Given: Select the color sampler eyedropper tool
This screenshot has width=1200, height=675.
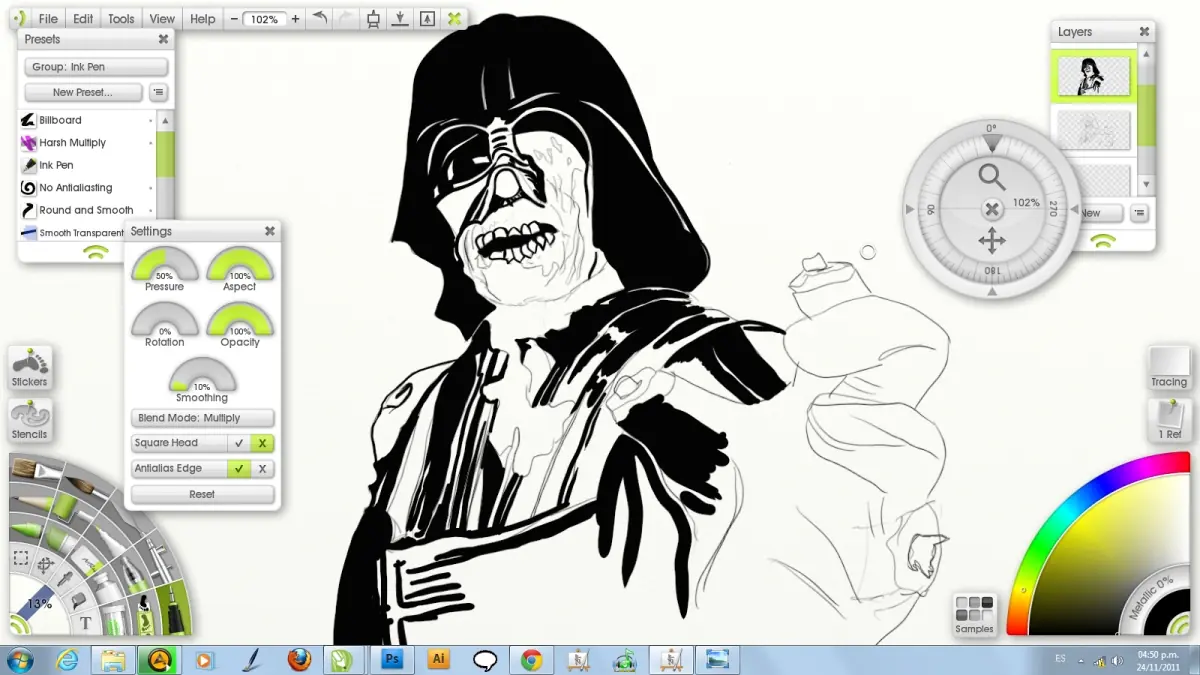Looking at the screenshot, I should [65, 579].
